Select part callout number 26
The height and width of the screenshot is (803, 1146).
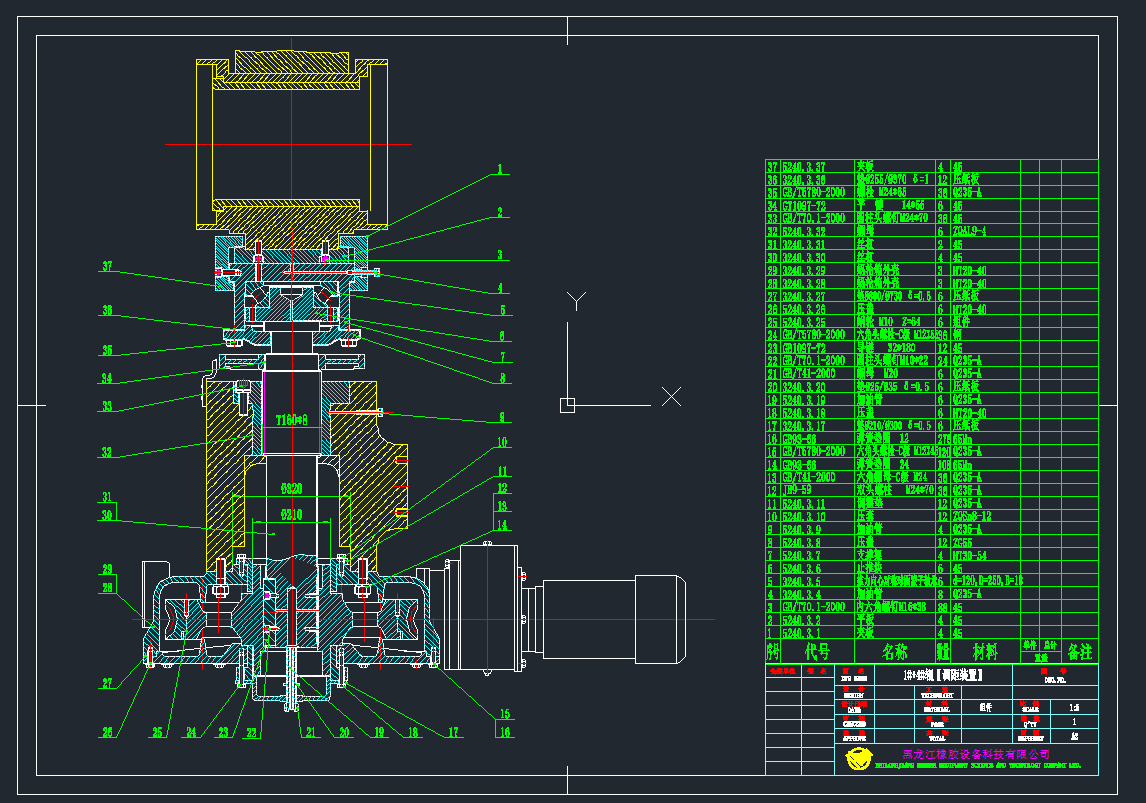click(x=107, y=732)
